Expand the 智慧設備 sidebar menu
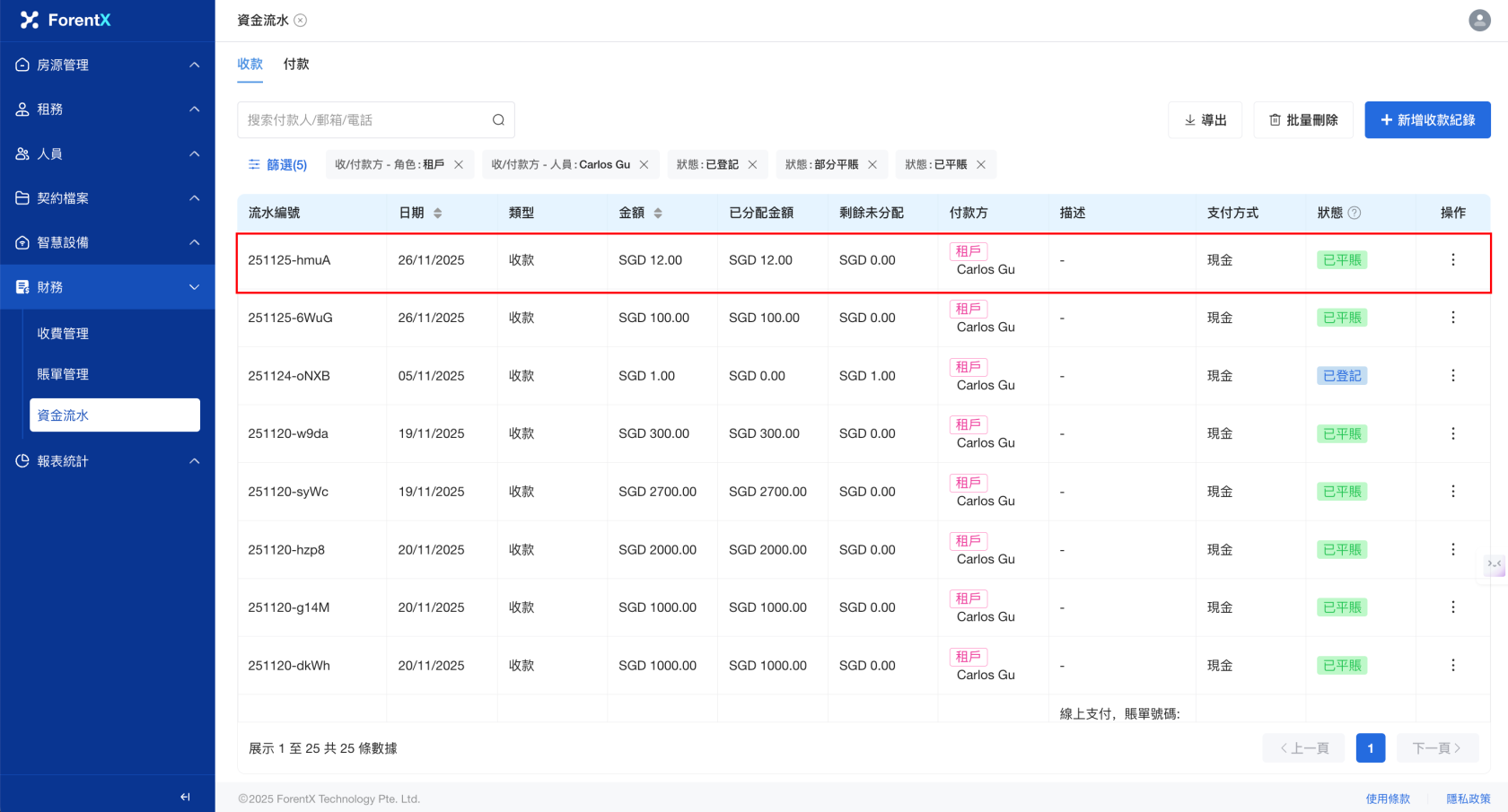 click(108, 242)
